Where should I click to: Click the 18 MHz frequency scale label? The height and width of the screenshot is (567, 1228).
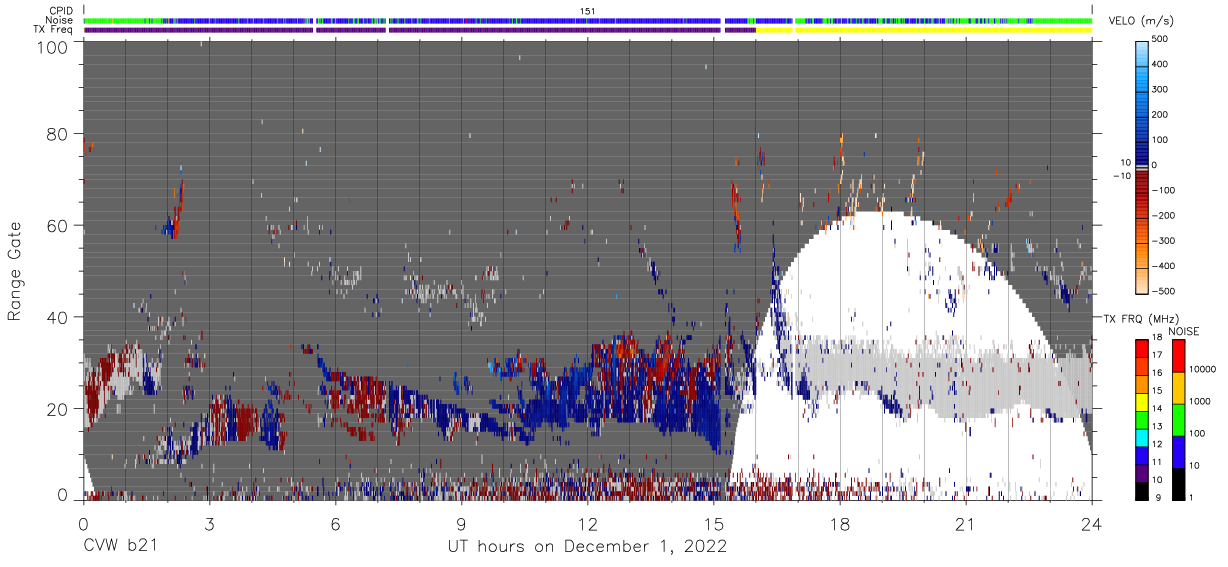coord(1157,339)
